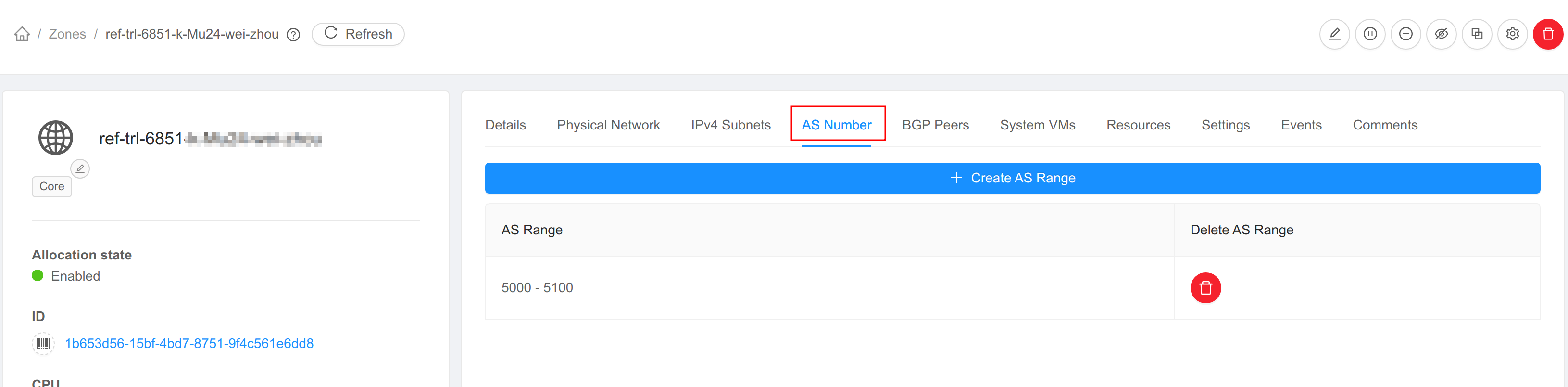Switch to the System VMs tab
The height and width of the screenshot is (387, 1568).
[x=1038, y=124]
